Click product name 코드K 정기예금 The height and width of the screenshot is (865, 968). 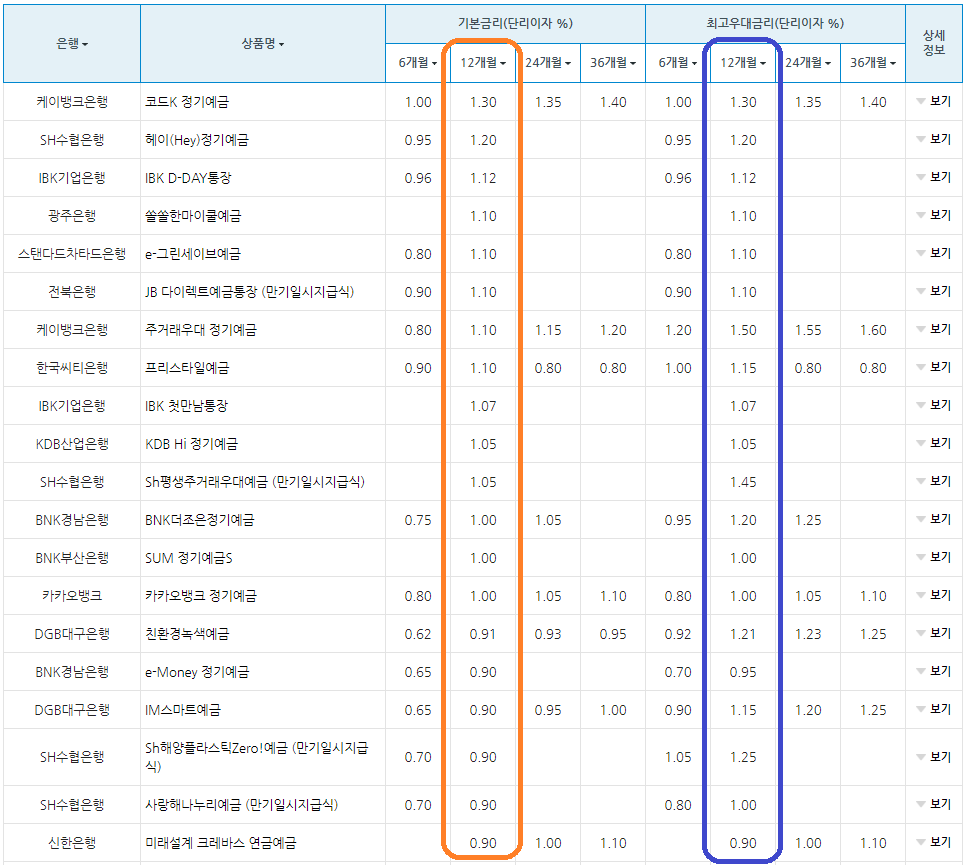(x=187, y=102)
